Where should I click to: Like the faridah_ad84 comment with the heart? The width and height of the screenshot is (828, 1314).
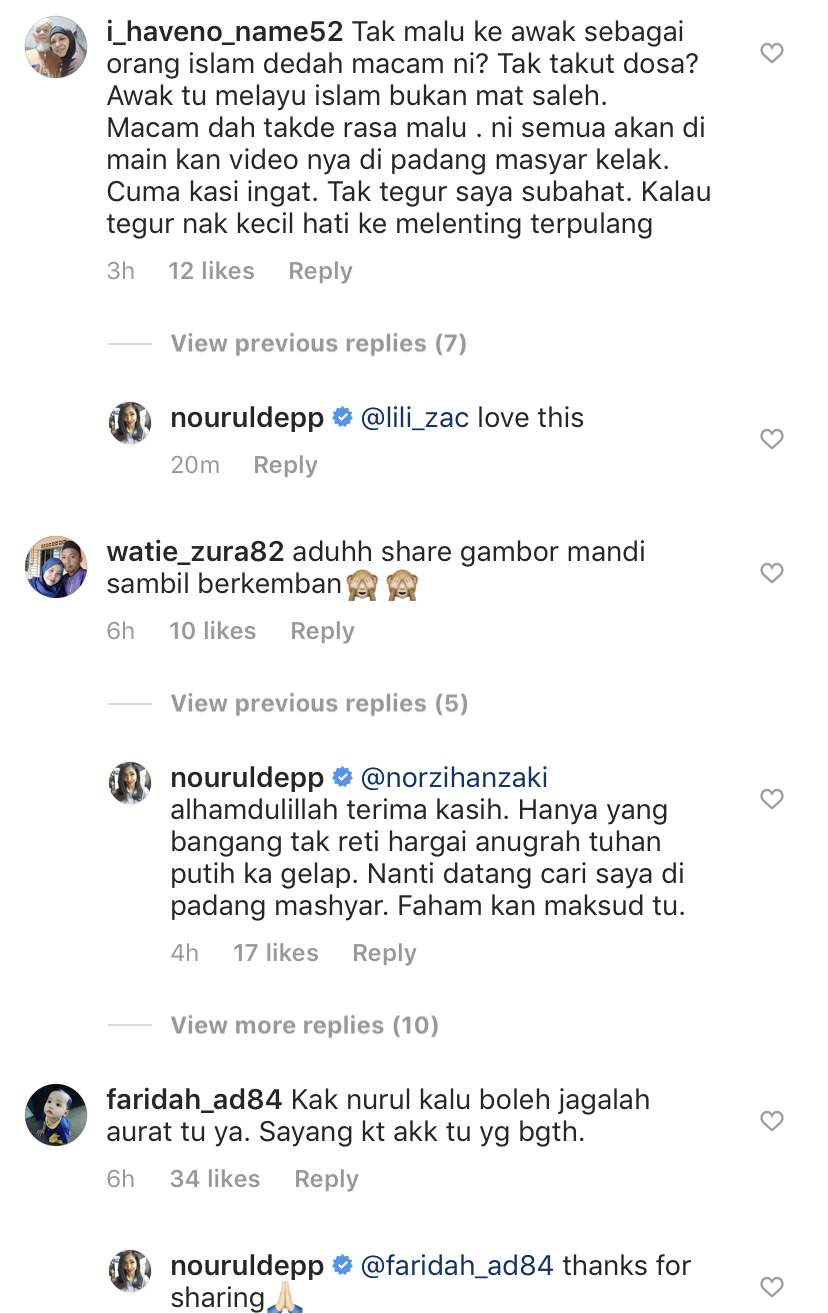pyautogui.click(x=772, y=1121)
